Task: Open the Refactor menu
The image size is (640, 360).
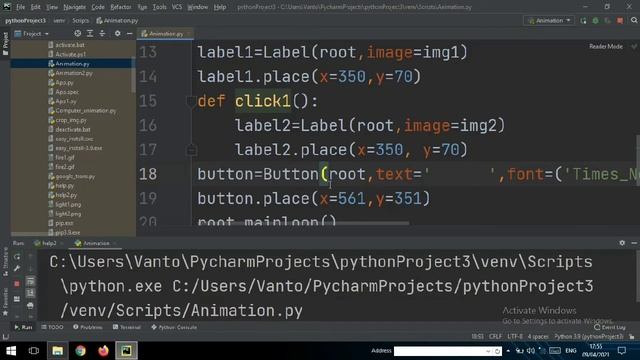Action: click(x=121, y=7)
